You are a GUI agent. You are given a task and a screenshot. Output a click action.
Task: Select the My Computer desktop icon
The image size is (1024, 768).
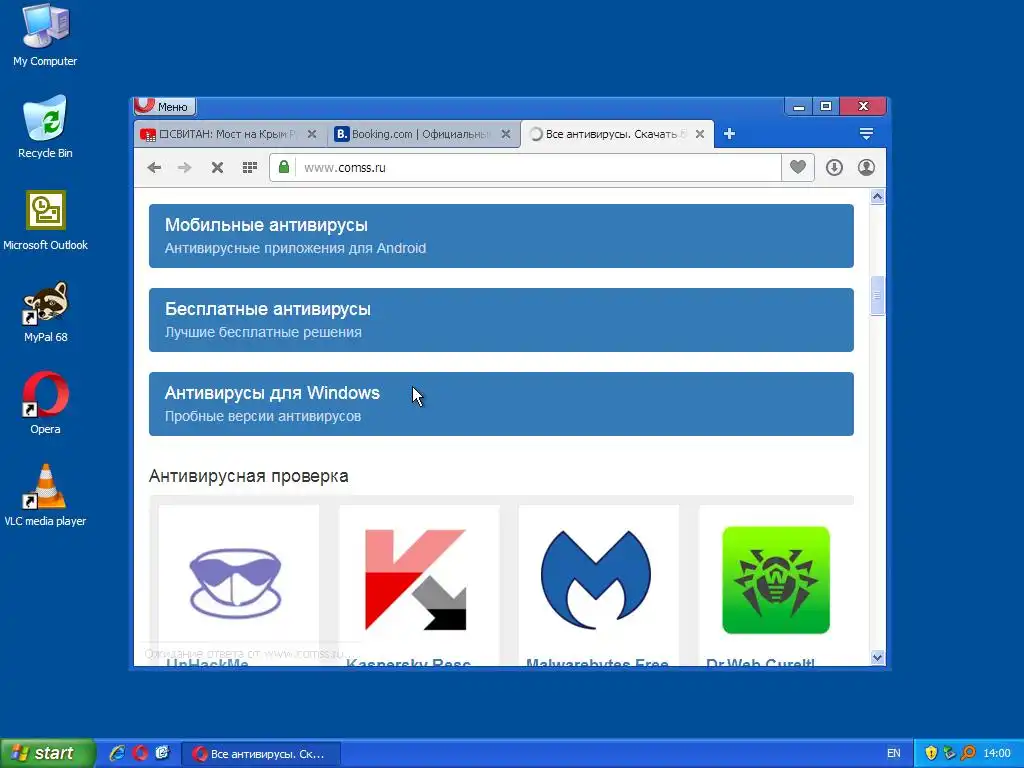click(x=45, y=34)
